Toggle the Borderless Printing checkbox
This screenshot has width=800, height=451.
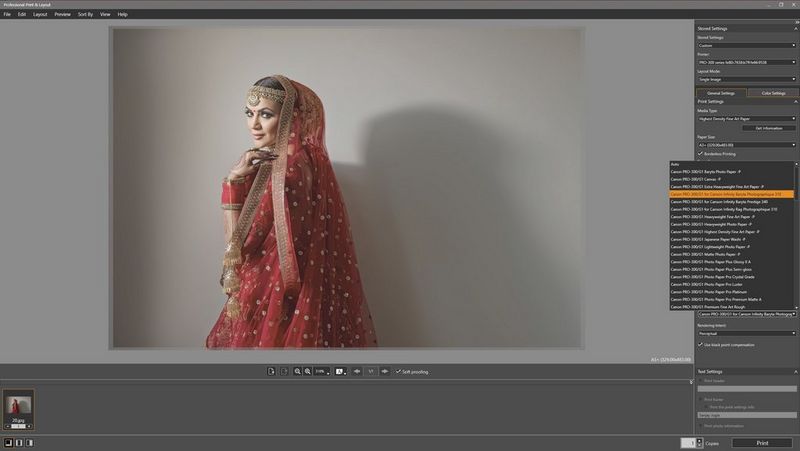(x=701, y=154)
